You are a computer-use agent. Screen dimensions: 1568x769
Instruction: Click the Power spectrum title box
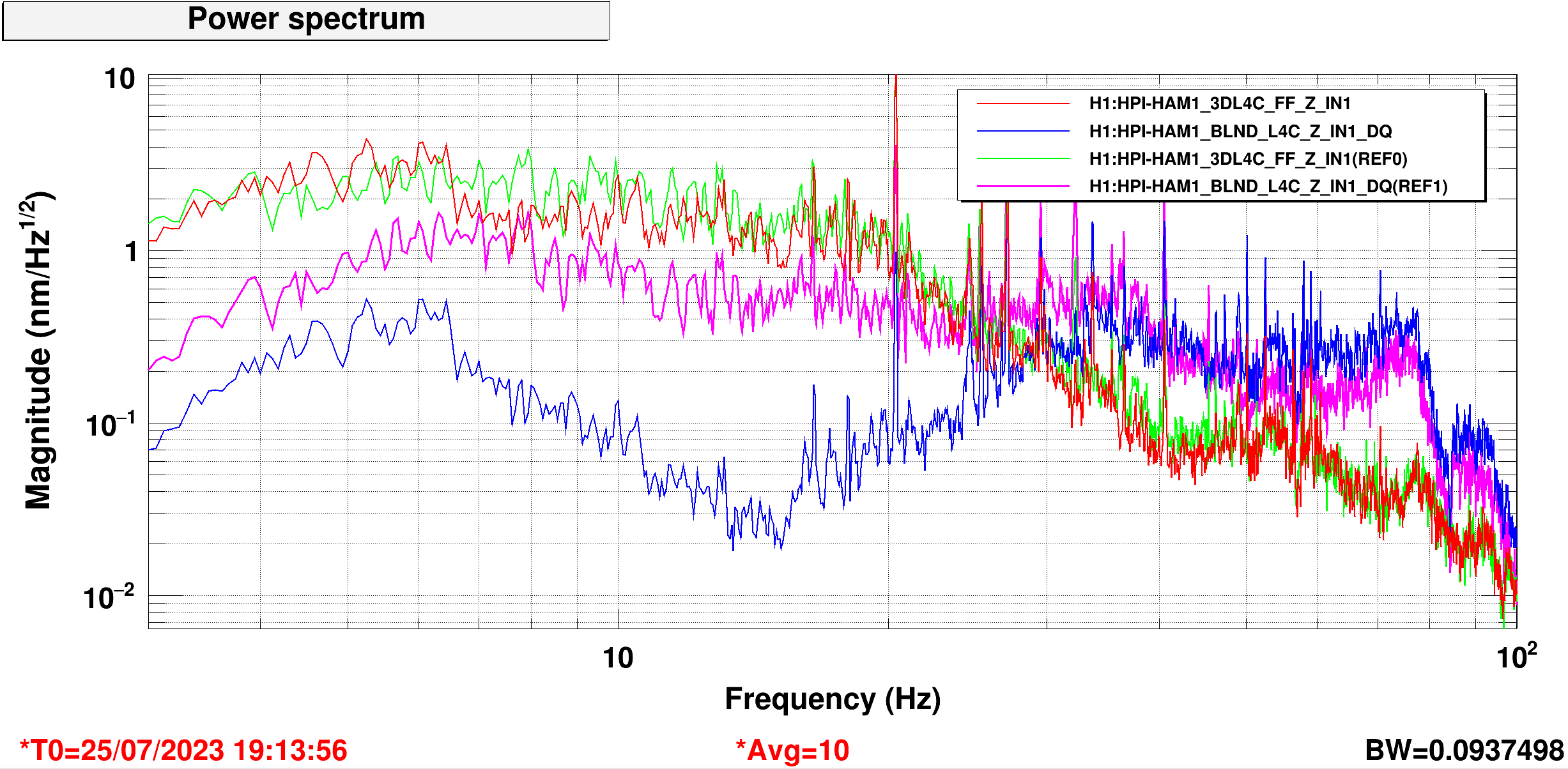306,20
